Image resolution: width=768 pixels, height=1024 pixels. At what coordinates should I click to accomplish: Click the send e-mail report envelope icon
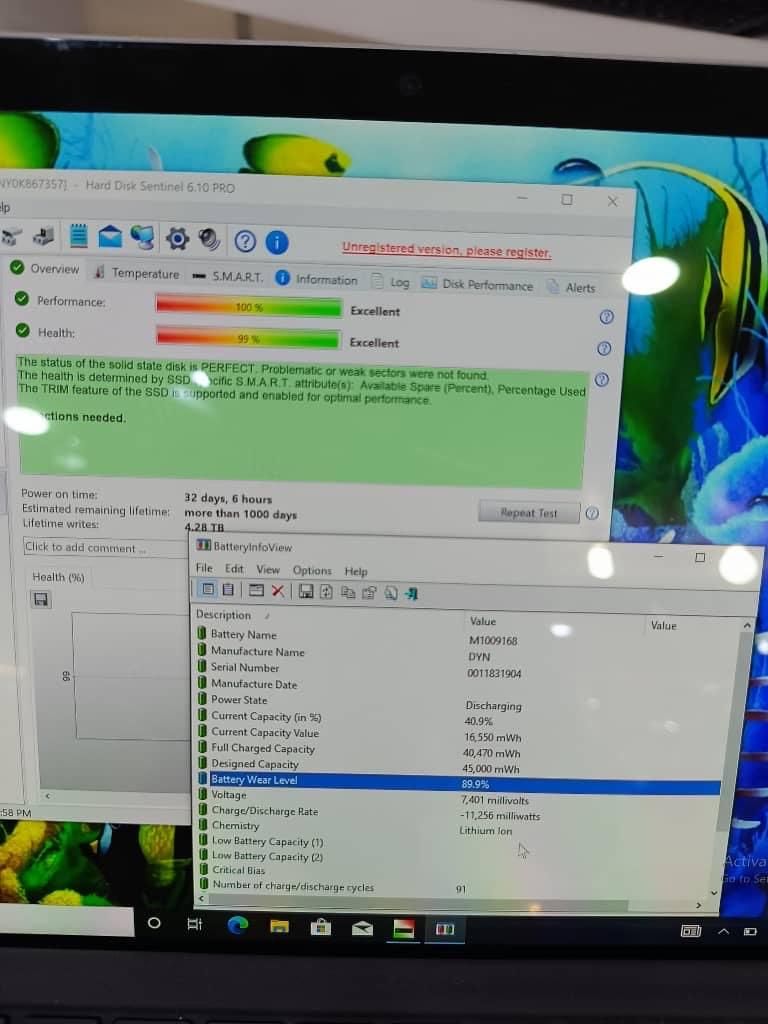pyautogui.click(x=110, y=236)
